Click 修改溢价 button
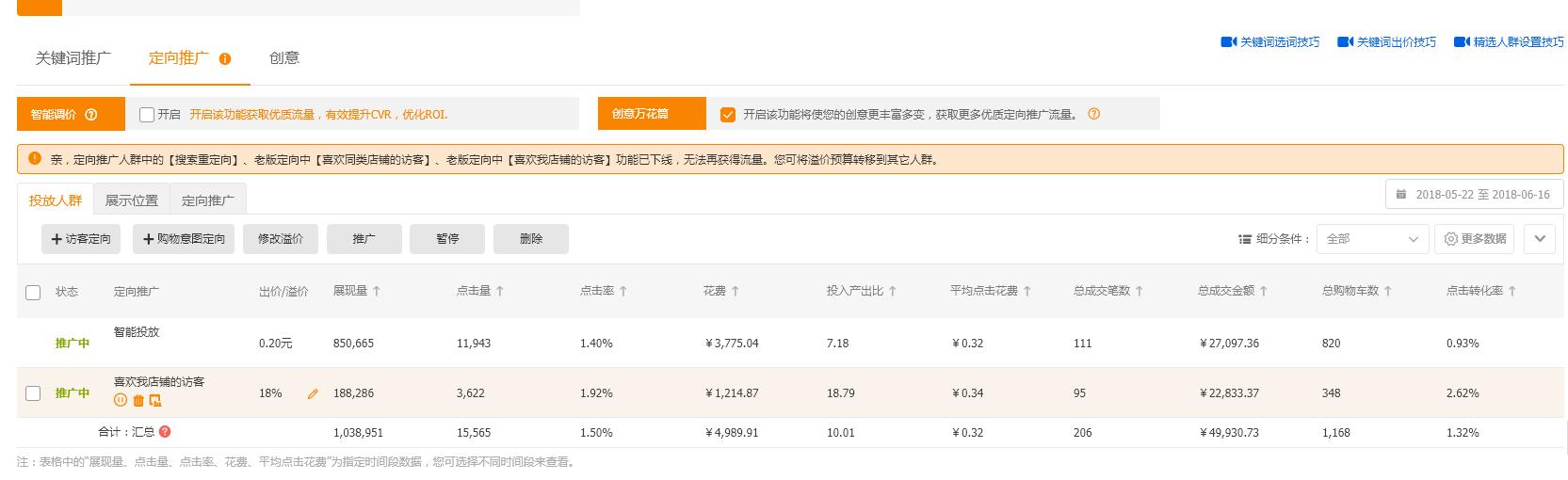 coord(281,239)
